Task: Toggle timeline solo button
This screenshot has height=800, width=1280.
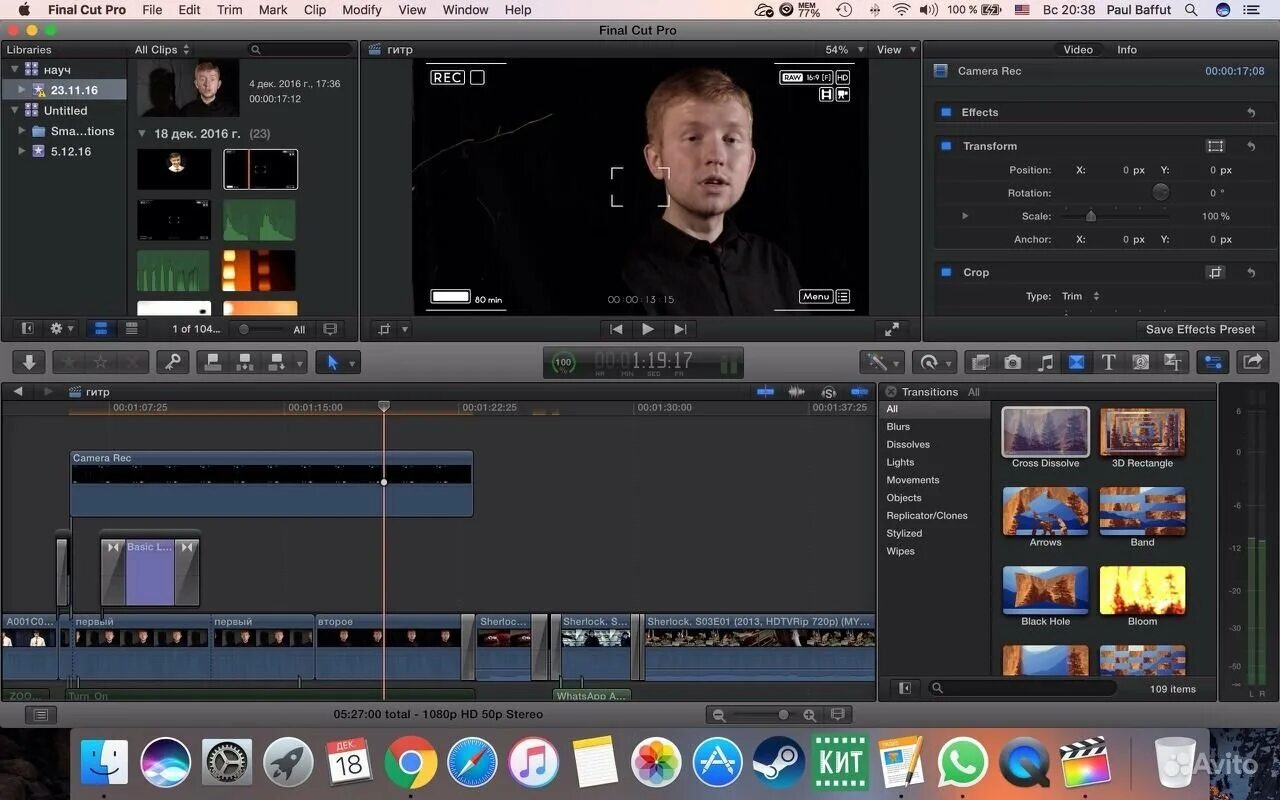Action: click(x=829, y=392)
